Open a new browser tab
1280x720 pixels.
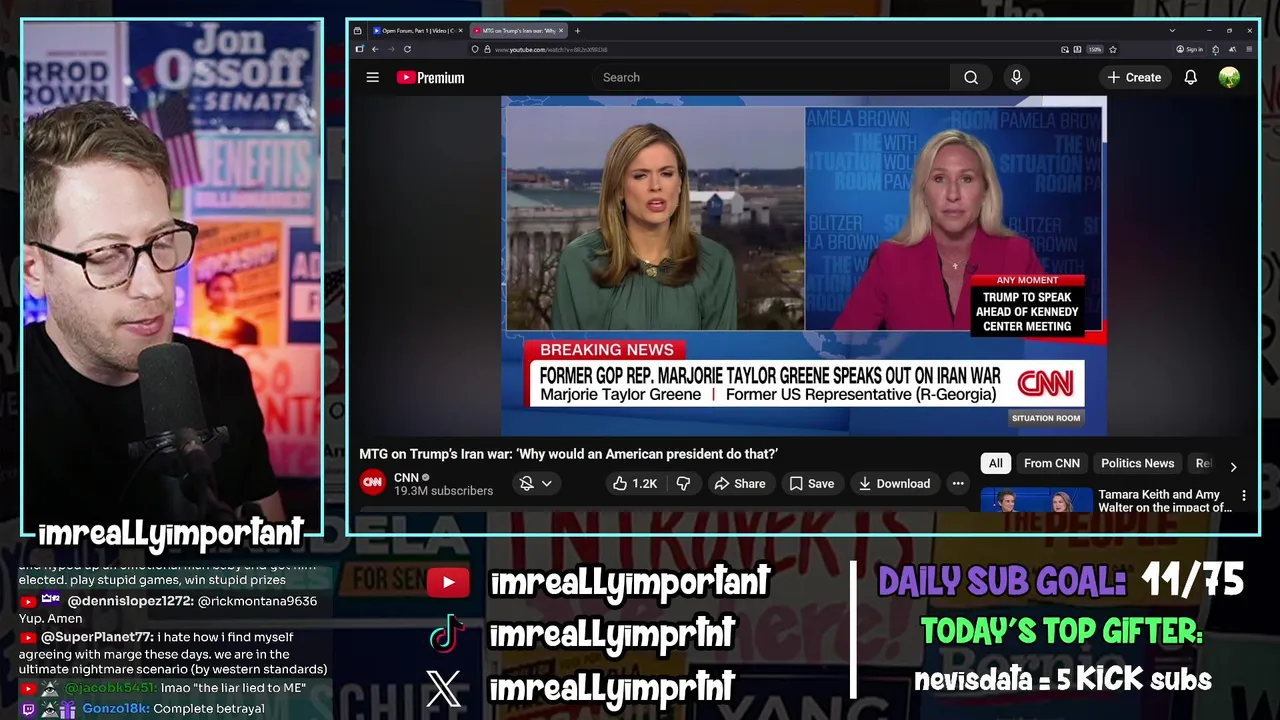click(577, 31)
